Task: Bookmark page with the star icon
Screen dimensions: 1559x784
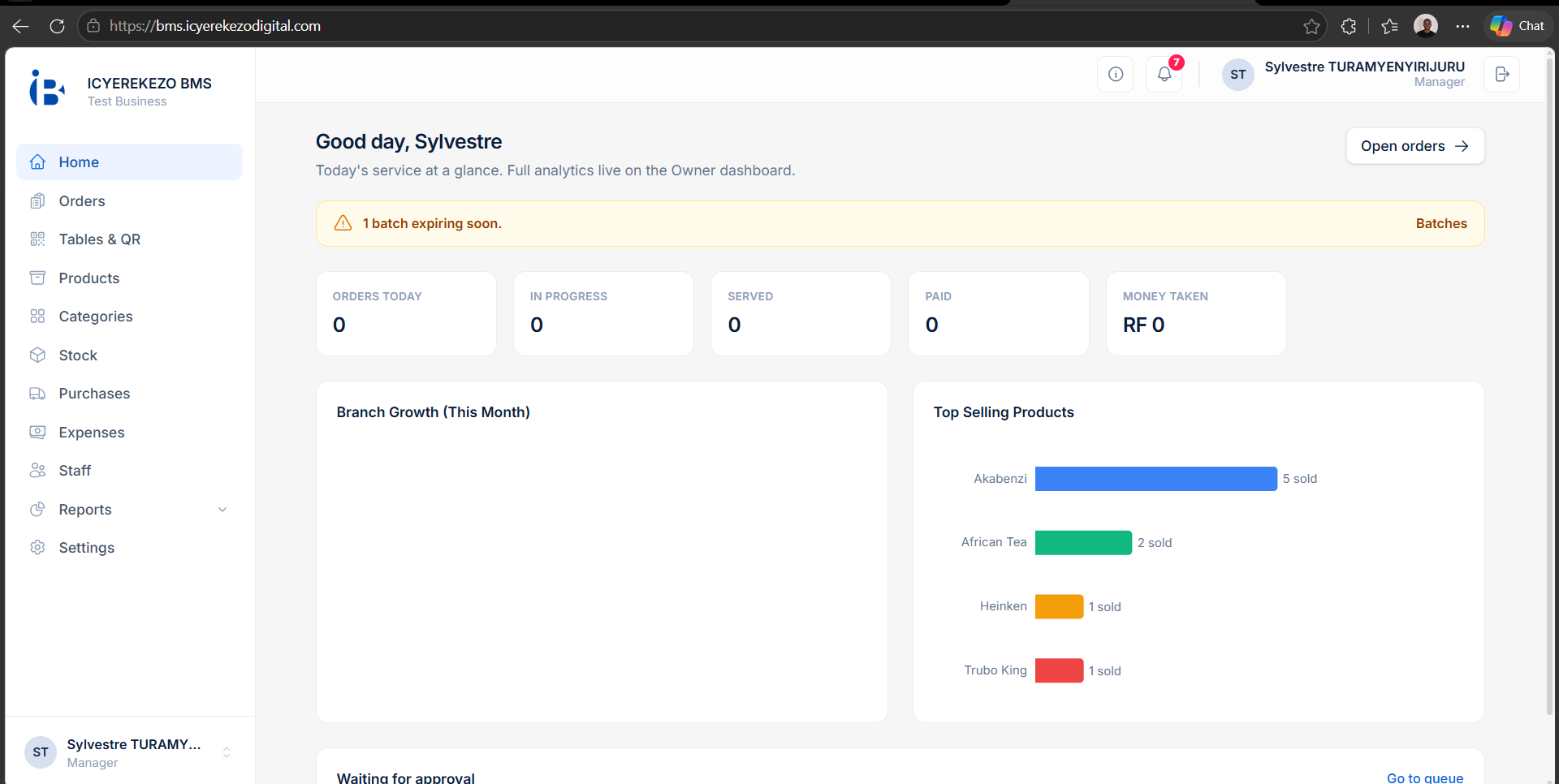Action: point(1311,26)
